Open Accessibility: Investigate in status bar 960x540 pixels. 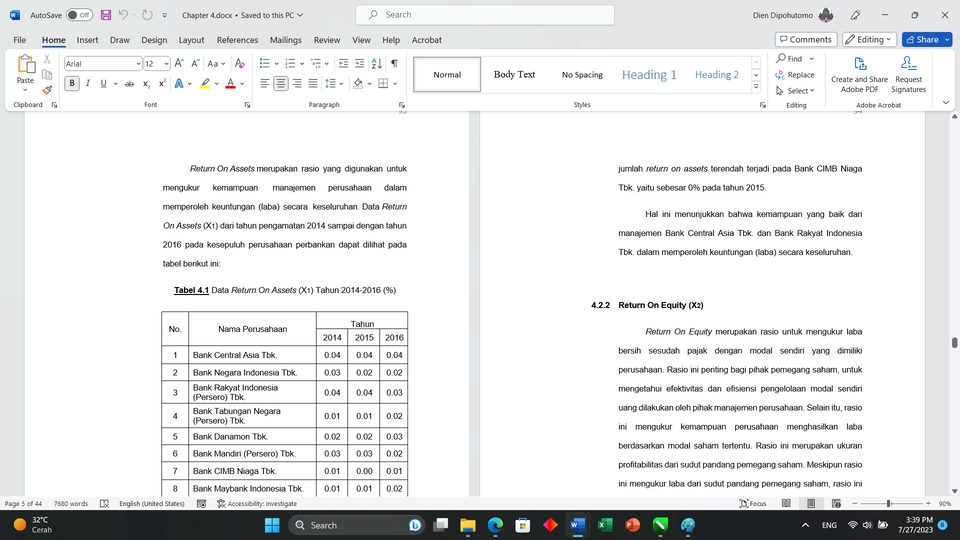click(x=257, y=503)
